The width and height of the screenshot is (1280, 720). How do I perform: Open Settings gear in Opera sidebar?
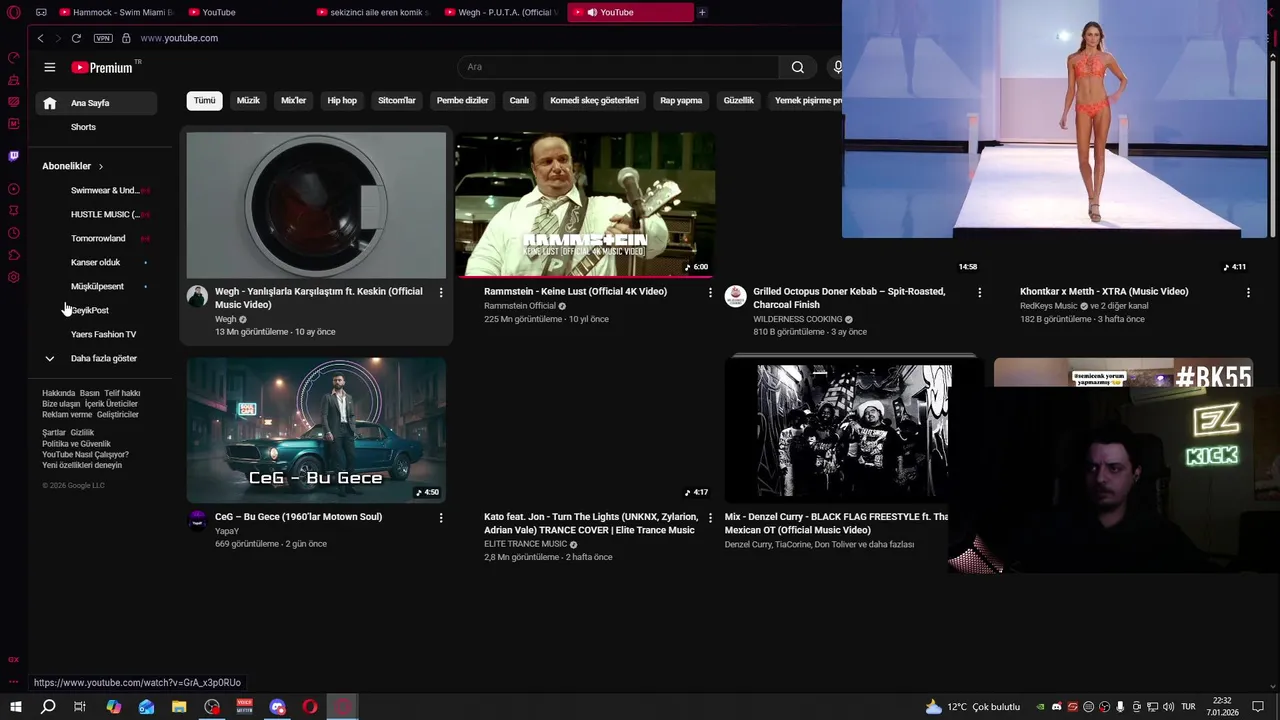tap(13, 277)
